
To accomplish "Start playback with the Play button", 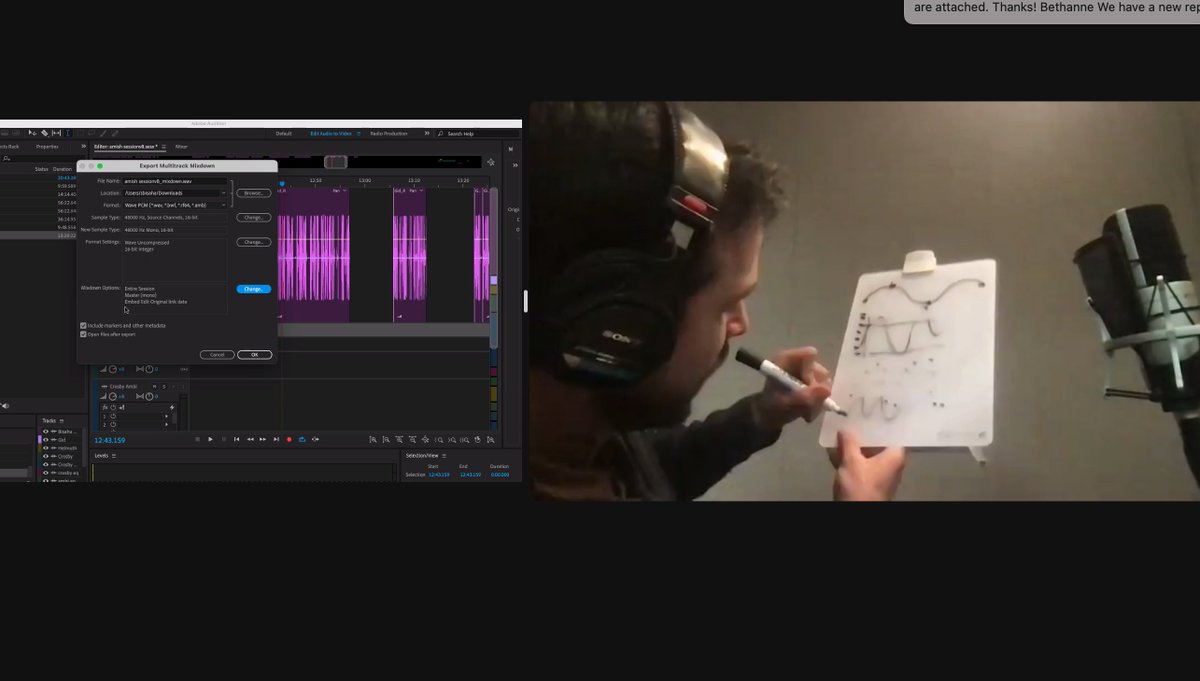I will pyautogui.click(x=210, y=439).
